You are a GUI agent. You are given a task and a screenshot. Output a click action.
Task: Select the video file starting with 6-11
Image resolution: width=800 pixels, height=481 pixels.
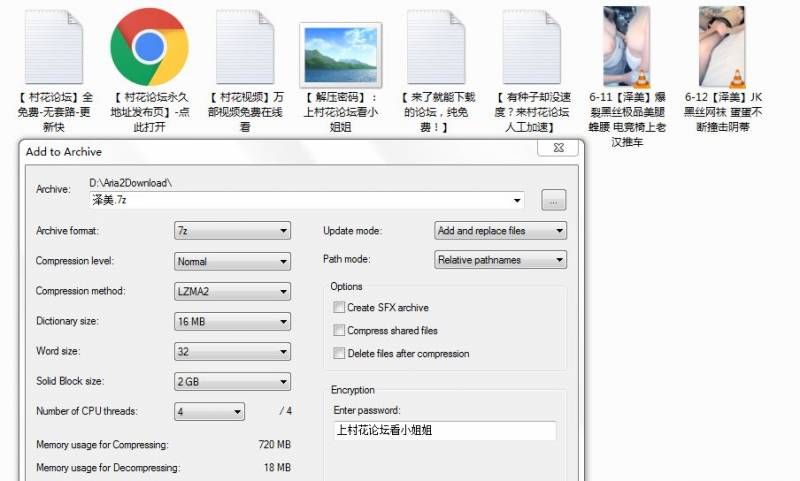tap(626, 46)
